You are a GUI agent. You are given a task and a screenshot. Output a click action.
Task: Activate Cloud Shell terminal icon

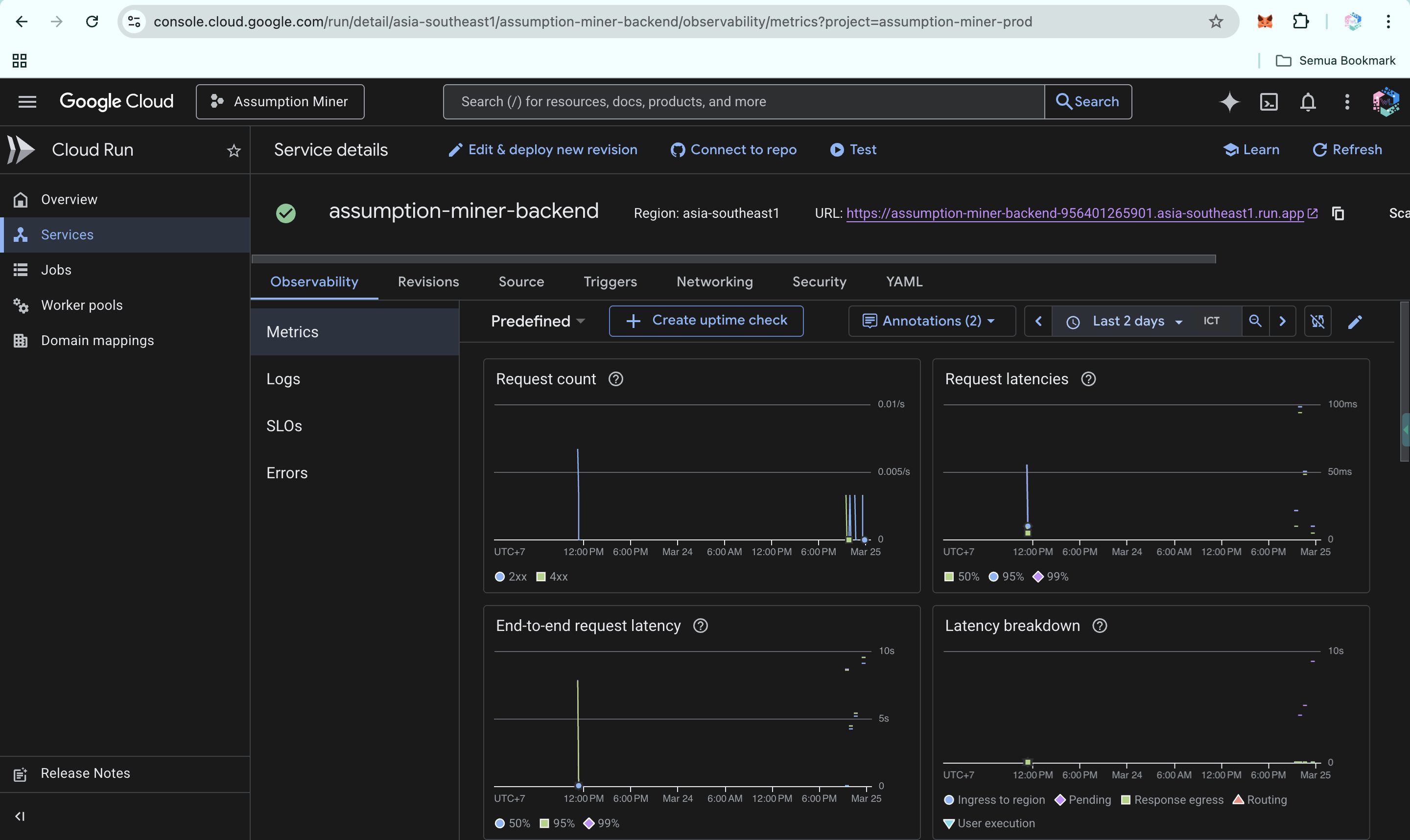(x=1269, y=102)
